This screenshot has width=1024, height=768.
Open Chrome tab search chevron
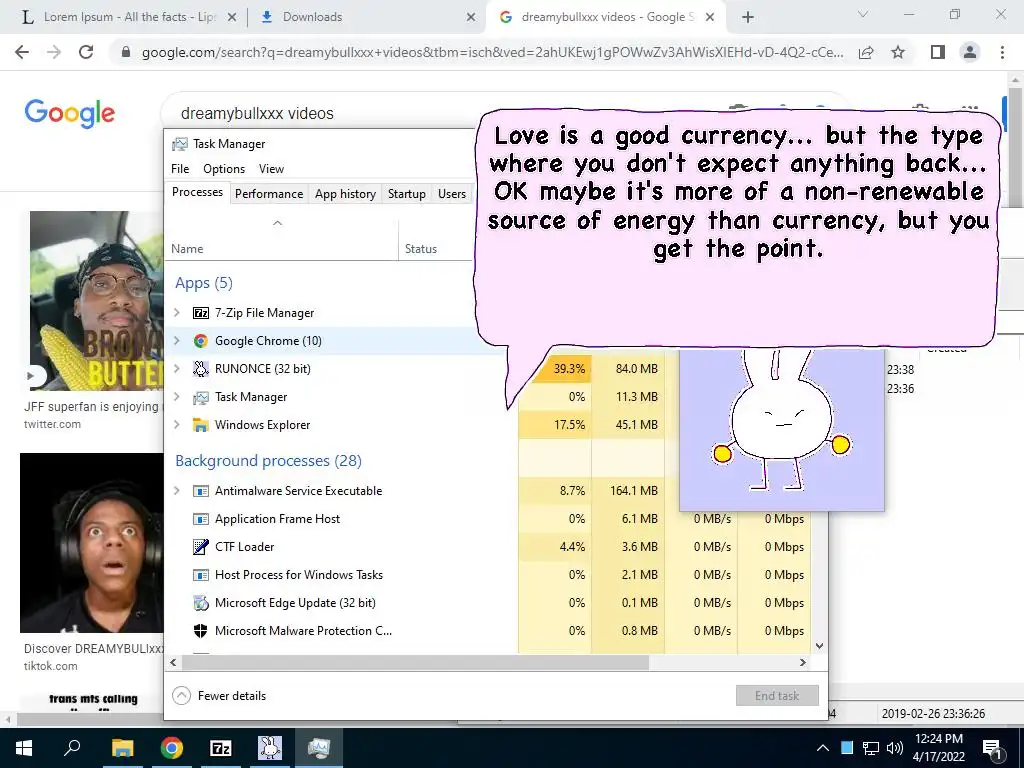point(863,15)
